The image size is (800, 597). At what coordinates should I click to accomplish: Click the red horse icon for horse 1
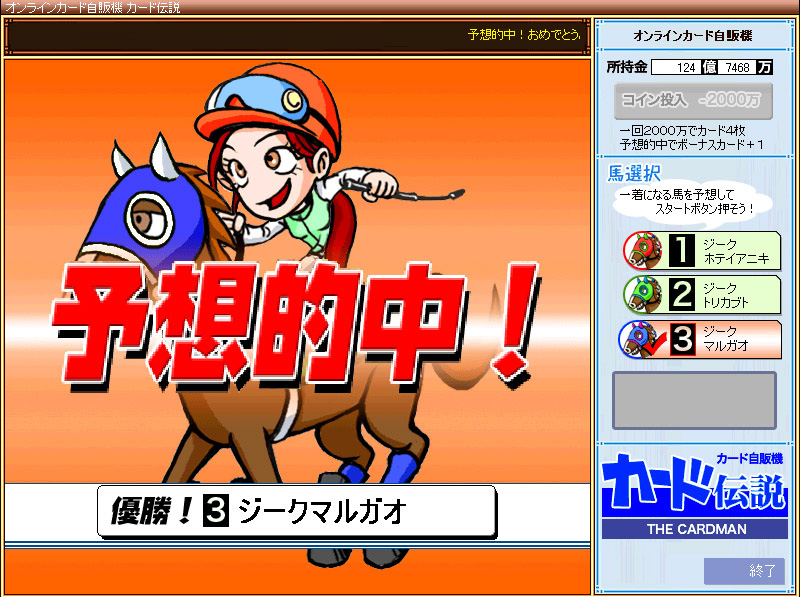[x=641, y=250]
